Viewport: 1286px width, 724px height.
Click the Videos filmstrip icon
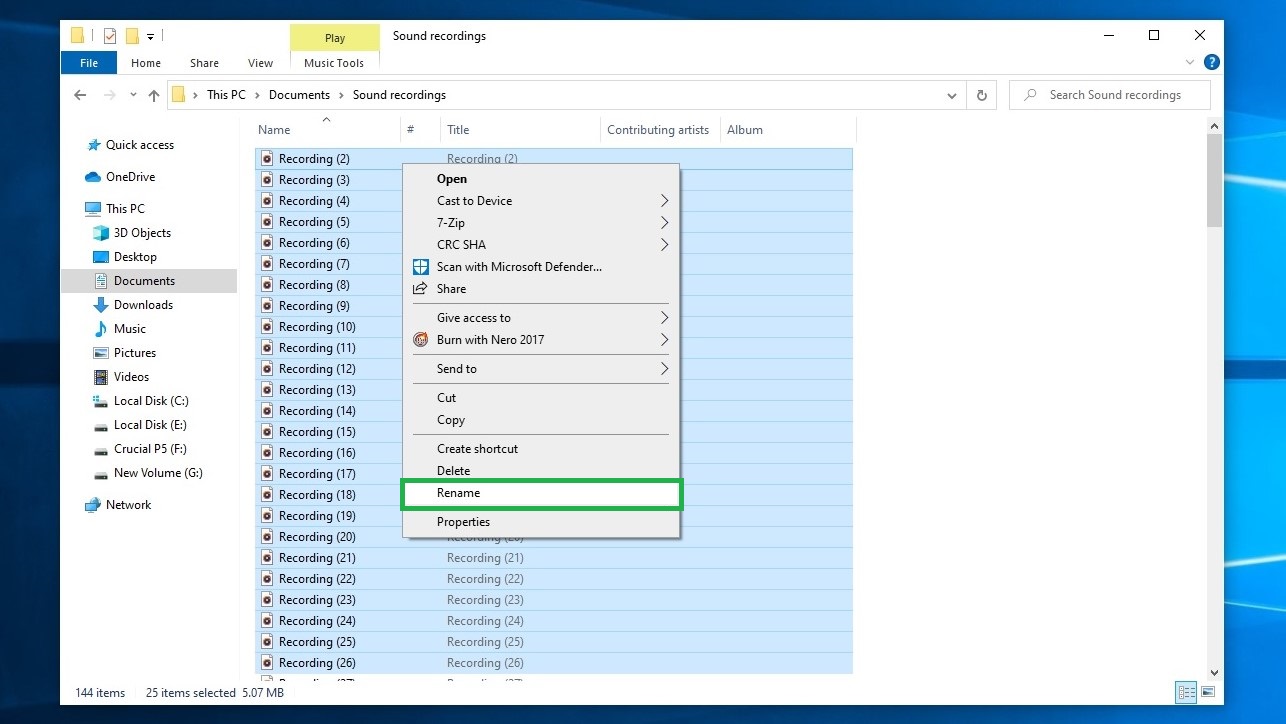point(101,377)
